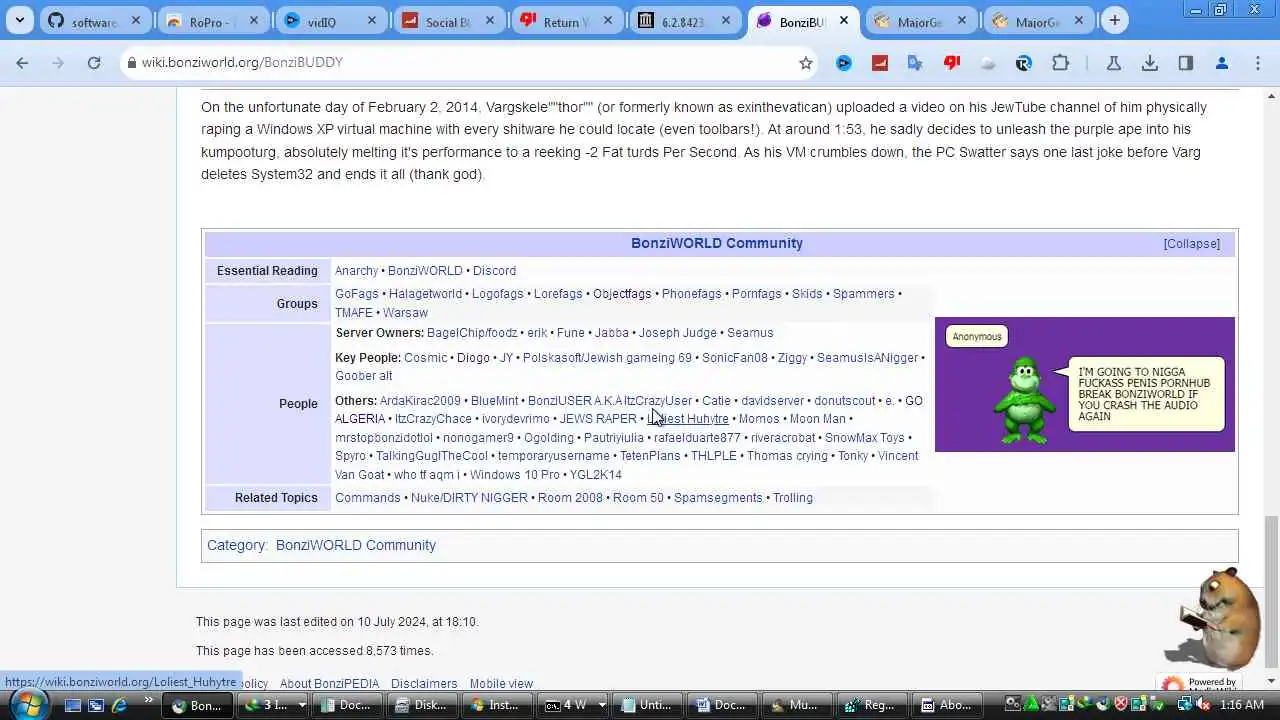Open the vidIQ extension icon in toolbar
Image resolution: width=1280 pixels, height=720 pixels.
[x=844, y=63]
